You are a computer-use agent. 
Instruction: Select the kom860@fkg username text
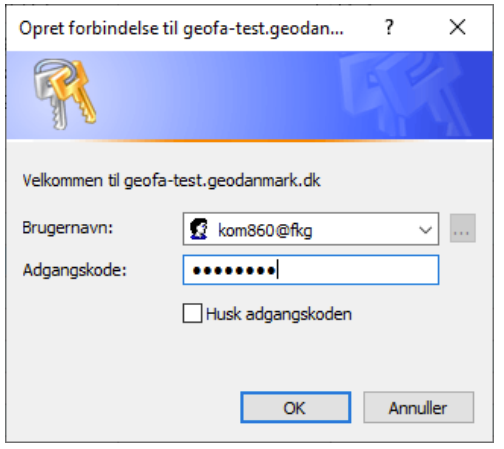[x=265, y=230]
